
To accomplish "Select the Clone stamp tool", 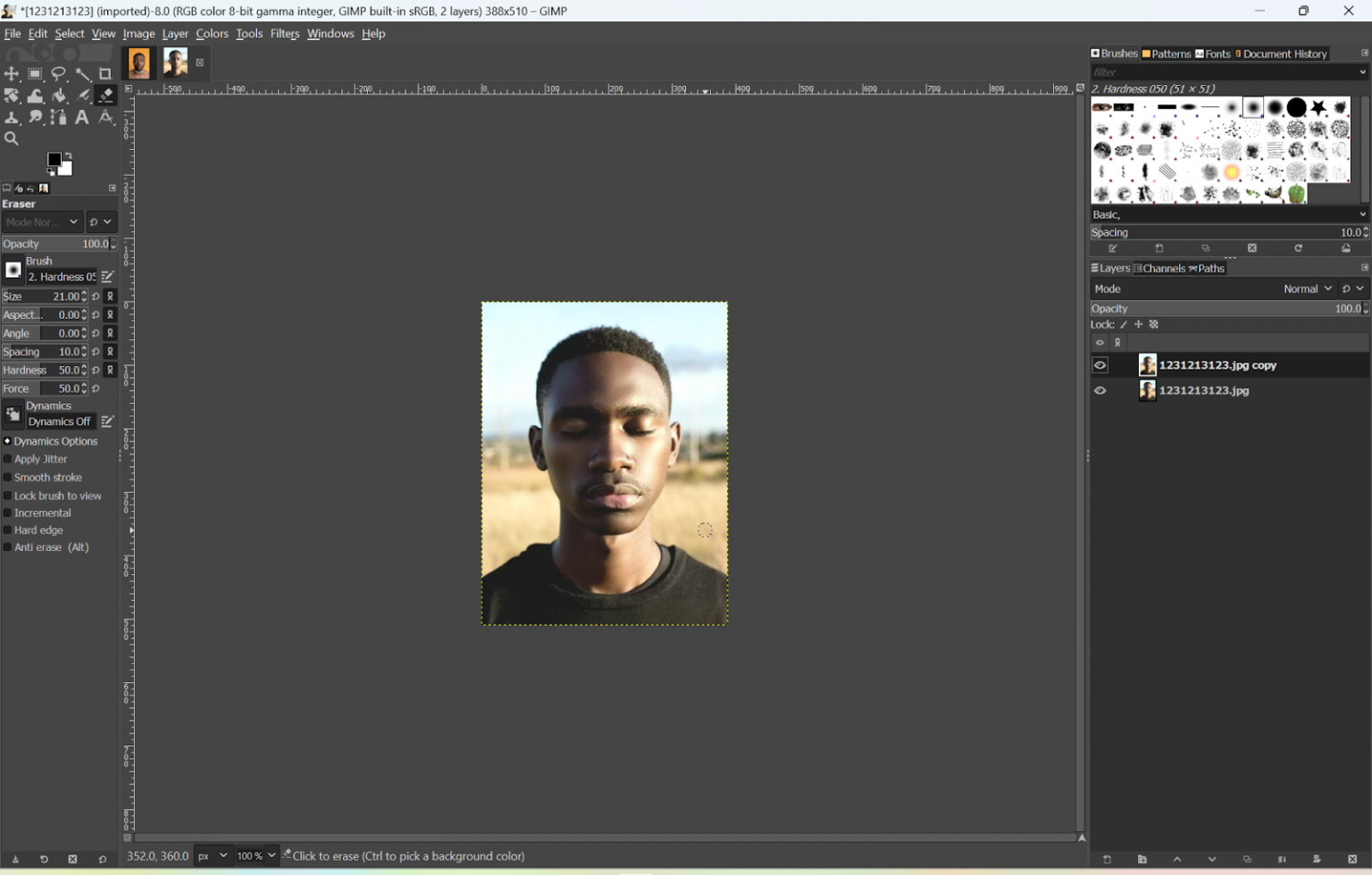I will click(12, 117).
